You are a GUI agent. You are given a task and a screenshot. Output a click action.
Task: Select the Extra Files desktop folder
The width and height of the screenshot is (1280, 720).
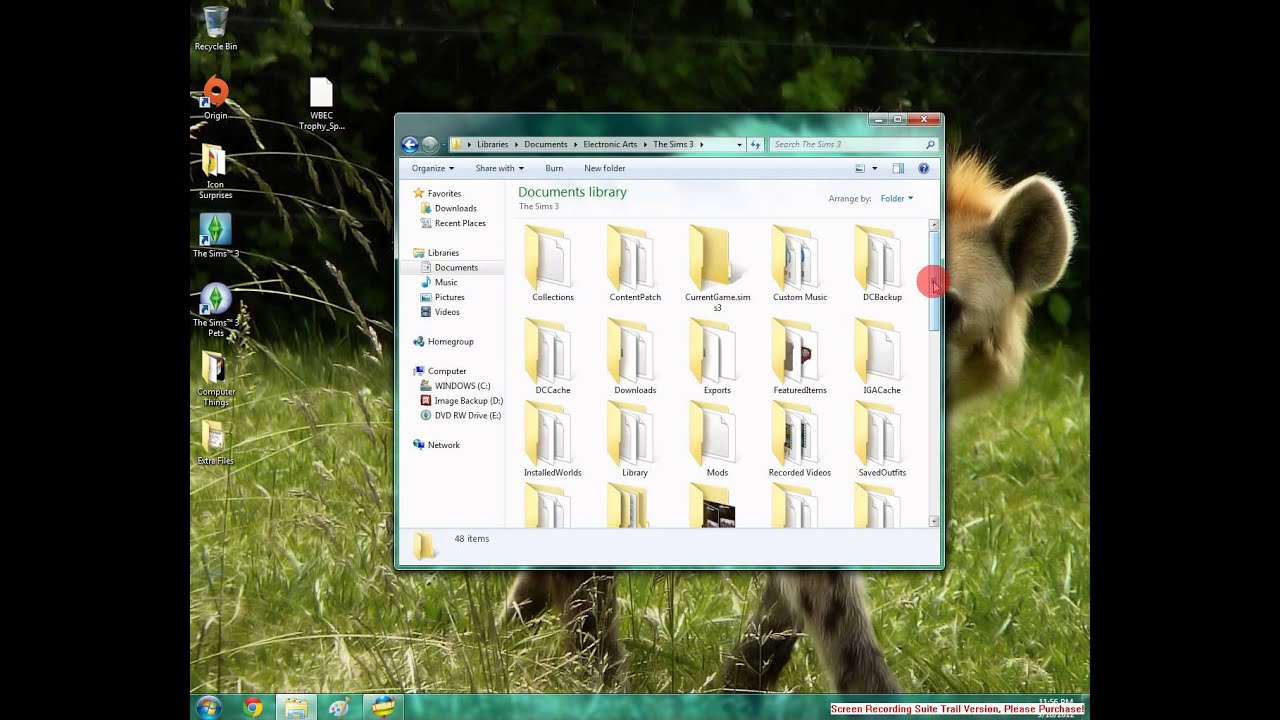click(x=215, y=443)
